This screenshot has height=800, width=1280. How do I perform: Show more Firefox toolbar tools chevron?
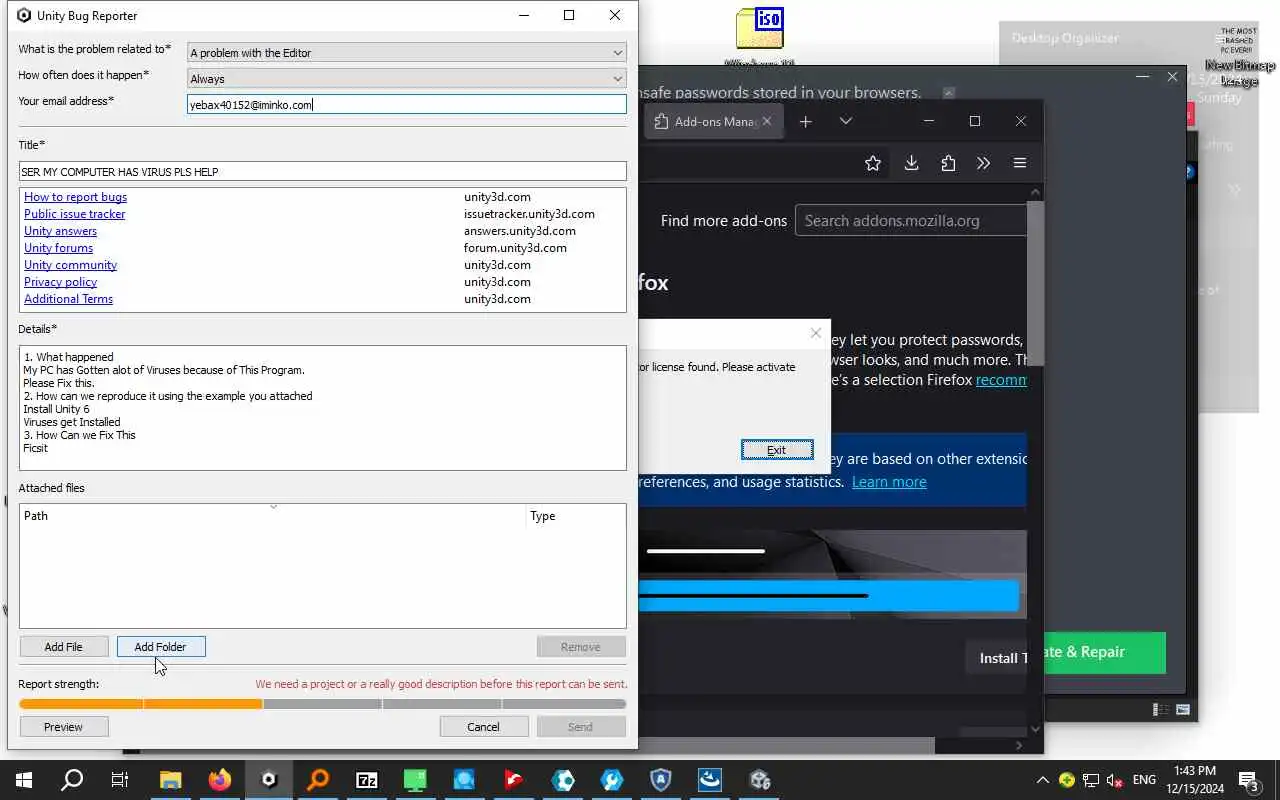coord(983,163)
